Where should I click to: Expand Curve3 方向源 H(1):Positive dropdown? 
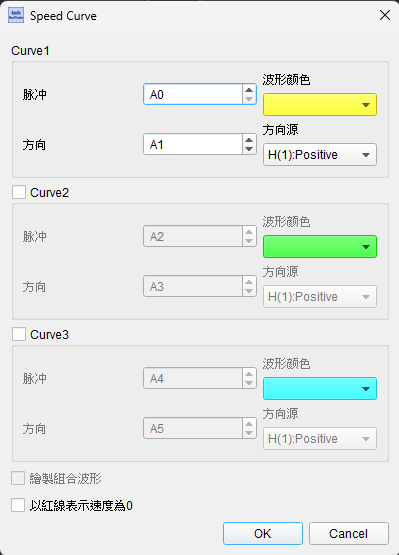320,439
